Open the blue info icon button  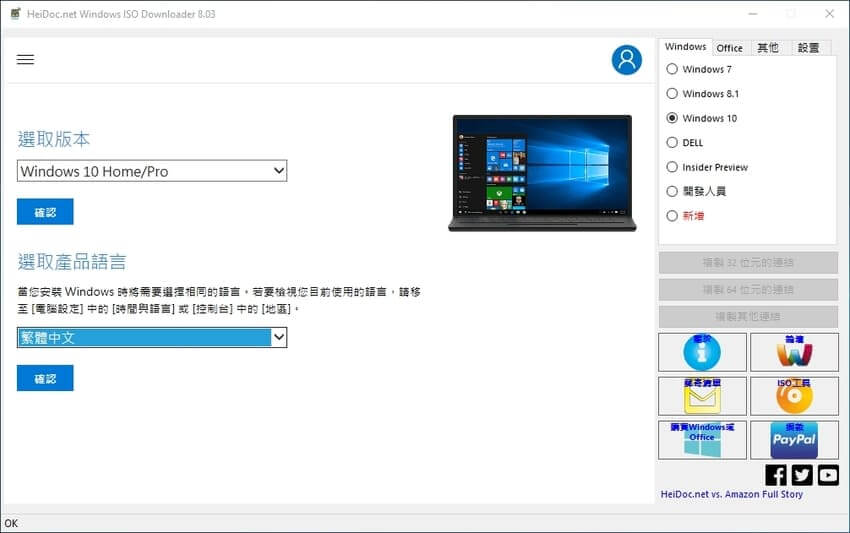702,352
